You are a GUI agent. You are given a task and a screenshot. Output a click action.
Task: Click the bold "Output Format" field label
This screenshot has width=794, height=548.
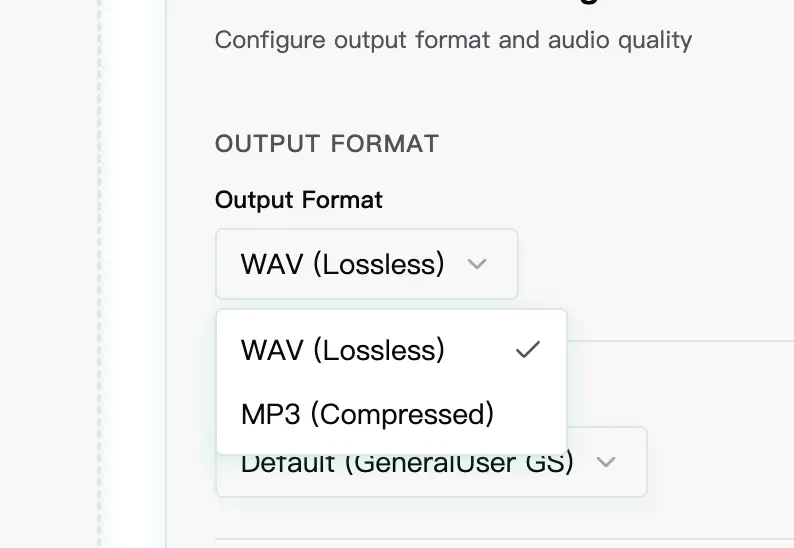click(298, 200)
